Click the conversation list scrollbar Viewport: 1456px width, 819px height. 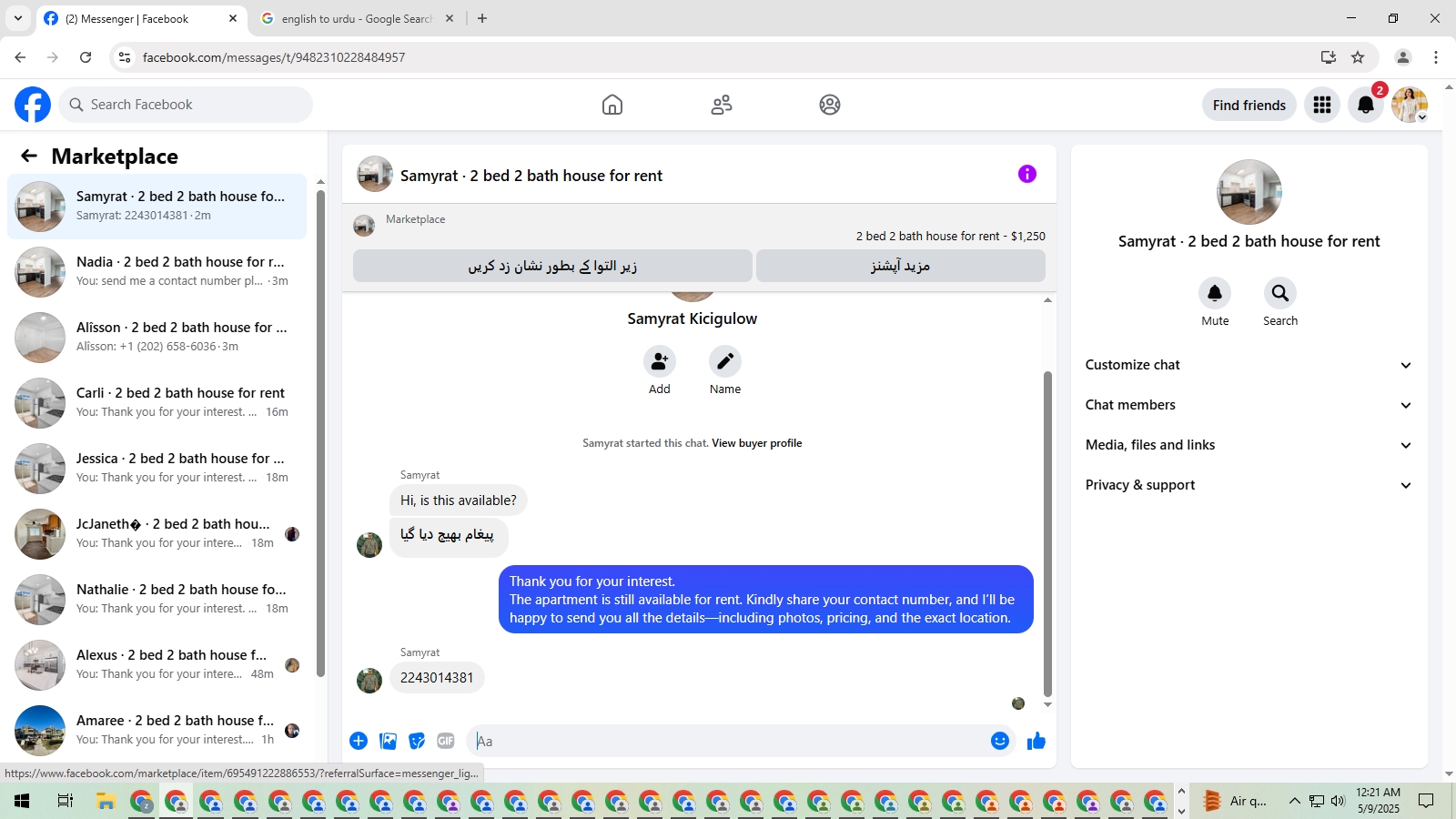click(320, 432)
